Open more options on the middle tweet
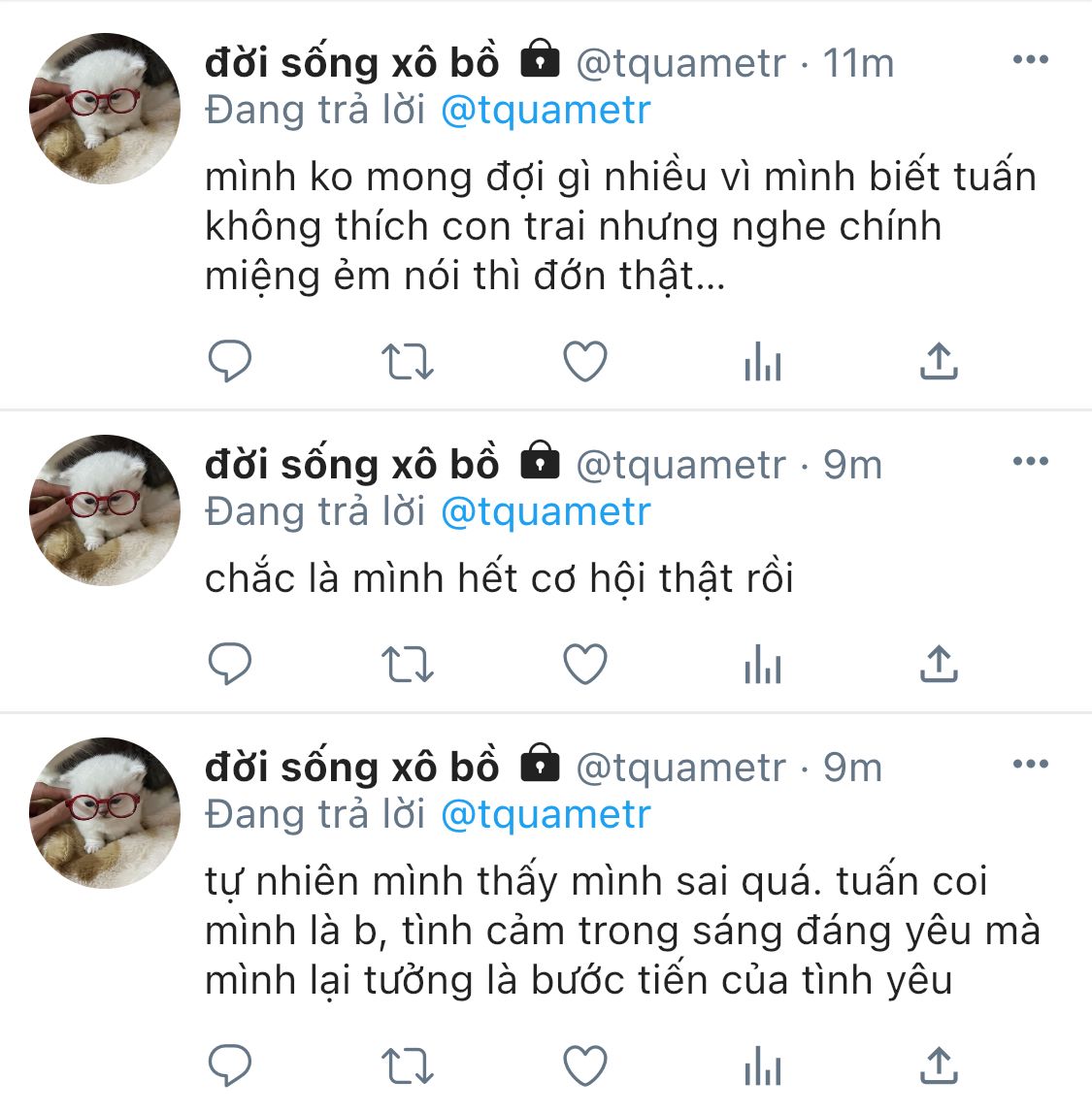The width and height of the screenshot is (1092, 1113). 1030,461
